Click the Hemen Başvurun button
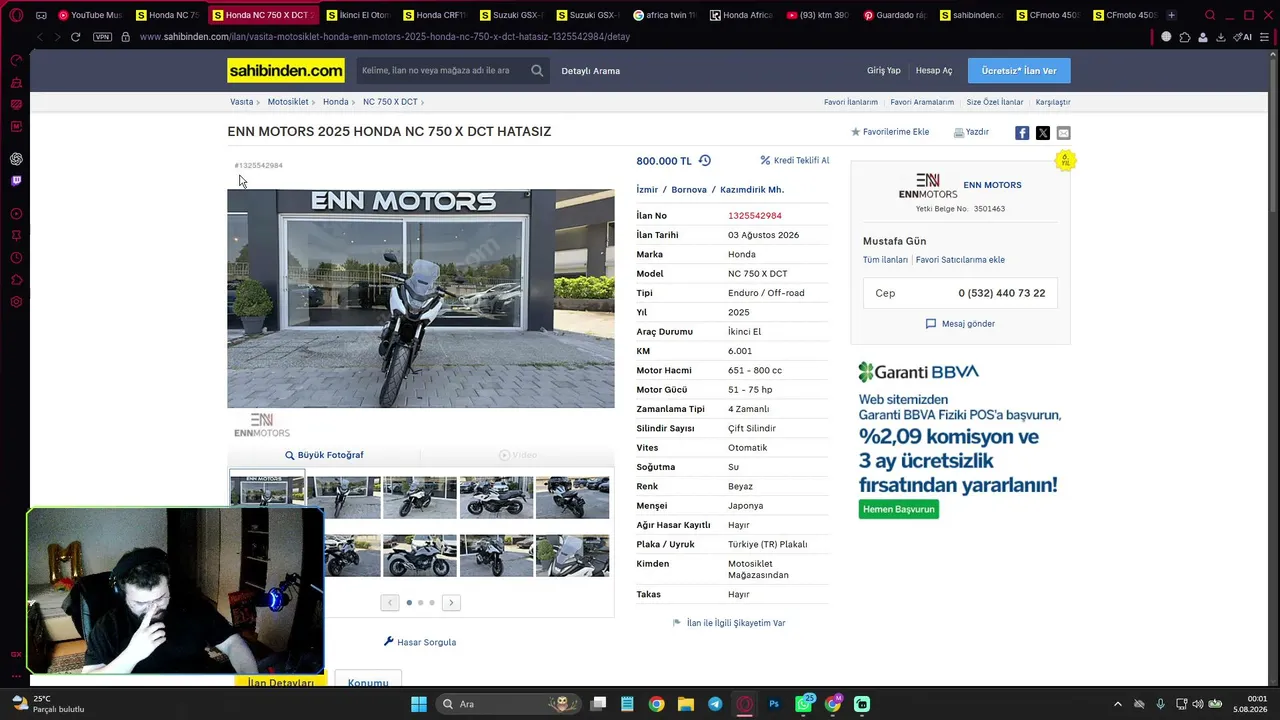 pyautogui.click(x=899, y=509)
